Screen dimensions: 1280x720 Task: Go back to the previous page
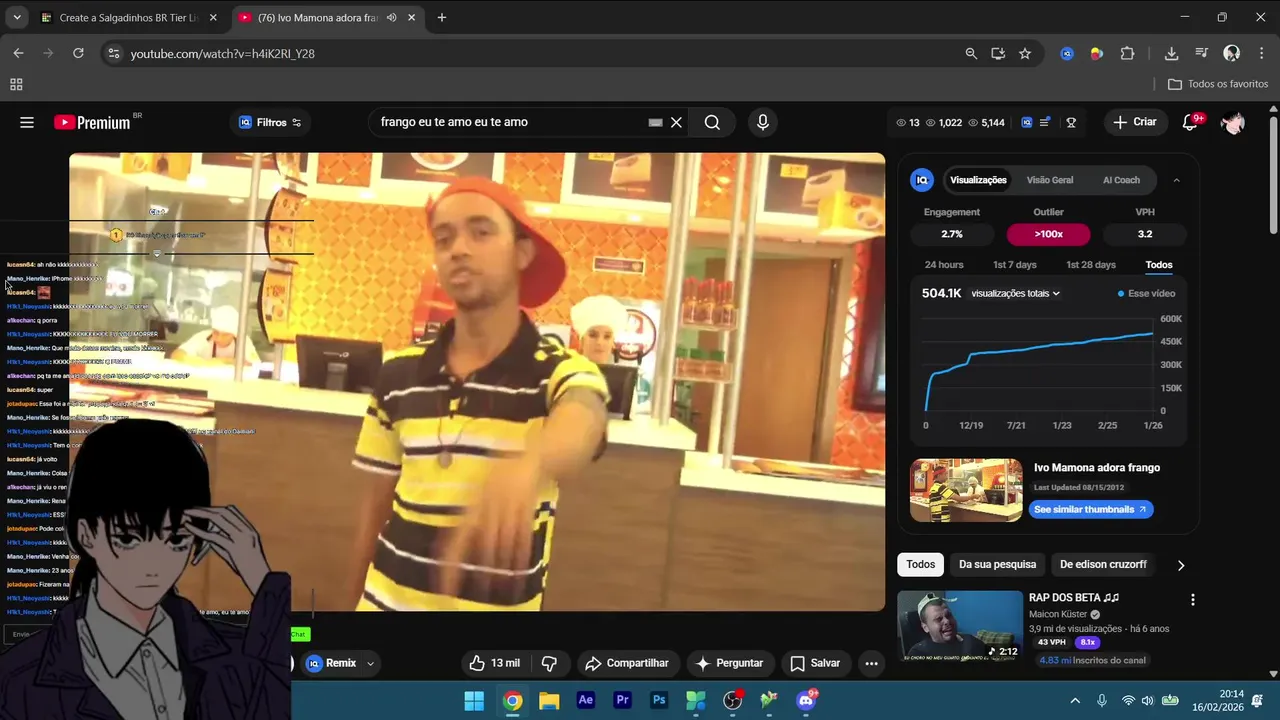tap(18, 53)
